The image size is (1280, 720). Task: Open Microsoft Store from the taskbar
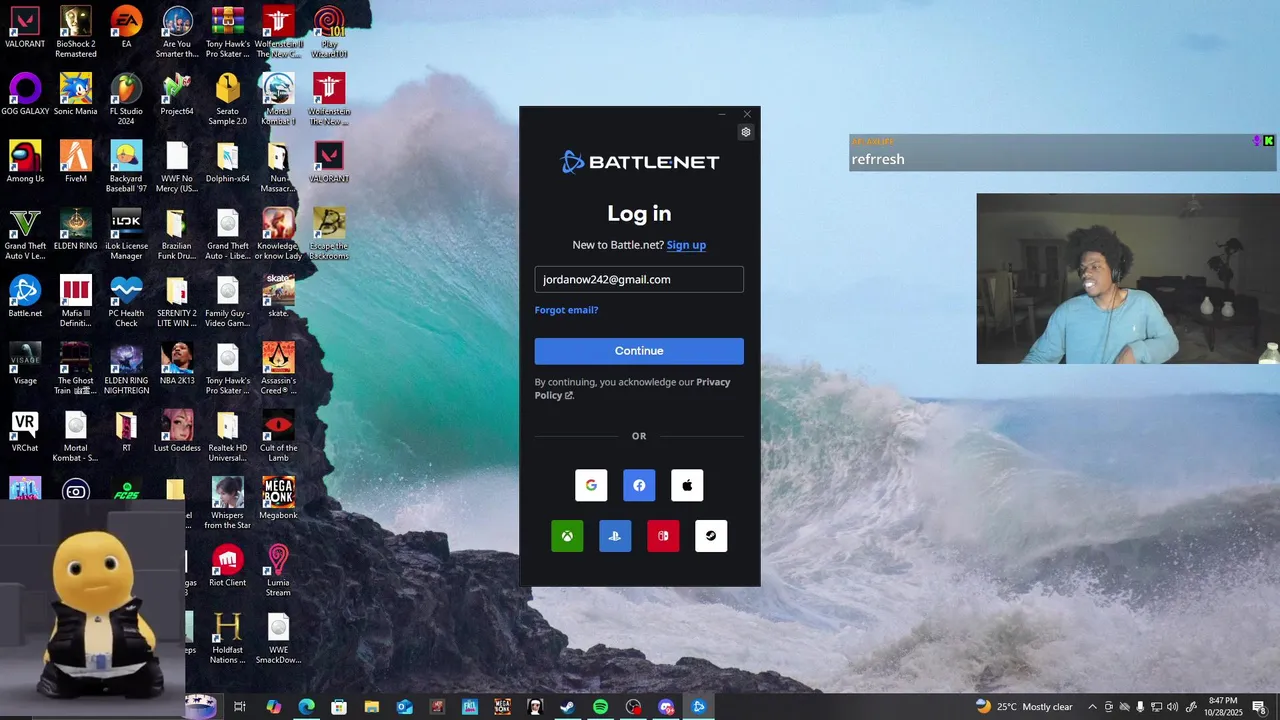(339, 707)
